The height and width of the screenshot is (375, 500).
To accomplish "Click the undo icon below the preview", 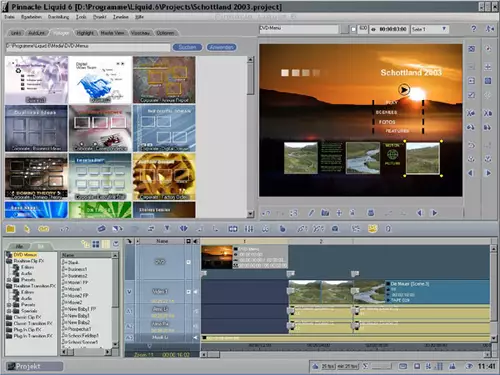I will [x=266, y=213].
